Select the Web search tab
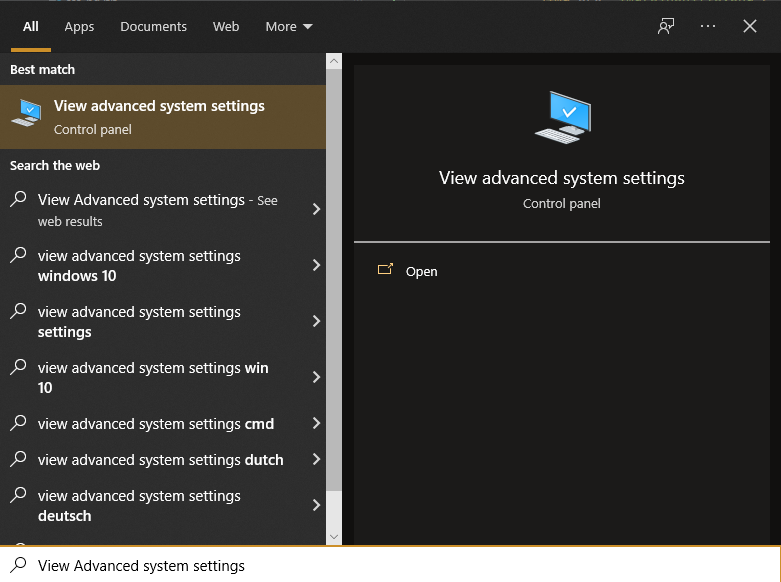781x582 pixels. click(x=226, y=27)
